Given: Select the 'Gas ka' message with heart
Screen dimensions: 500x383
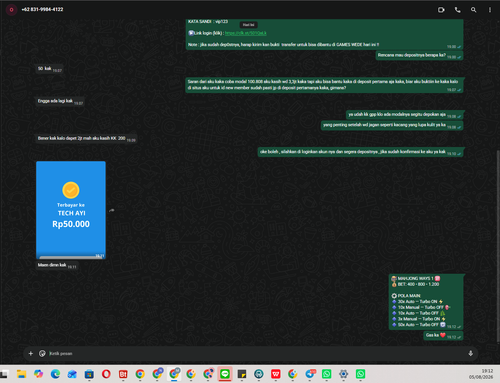Looking at the screenshot, I should click(443, 335).
